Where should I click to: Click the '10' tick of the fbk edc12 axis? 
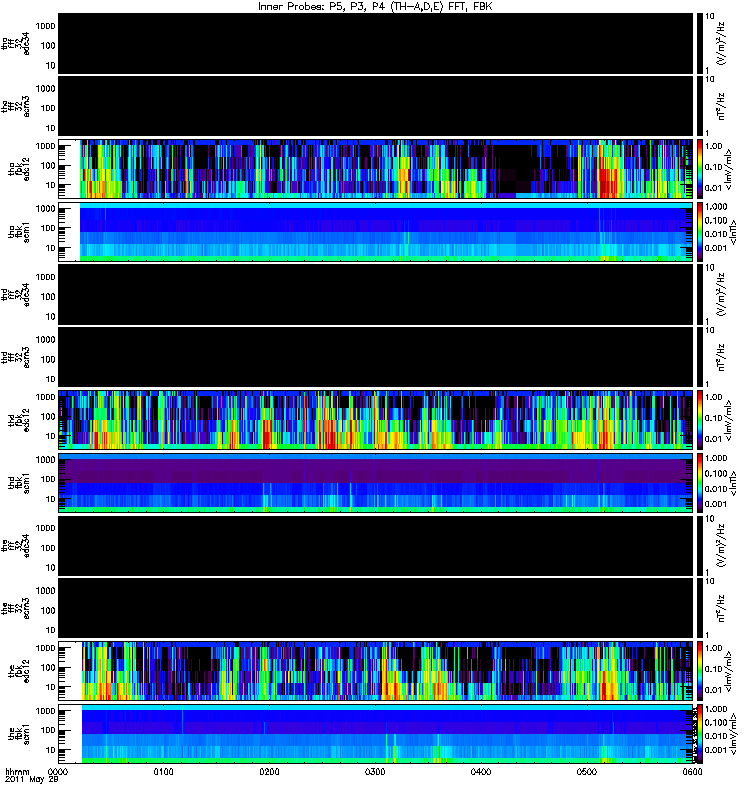pos(51,687)
